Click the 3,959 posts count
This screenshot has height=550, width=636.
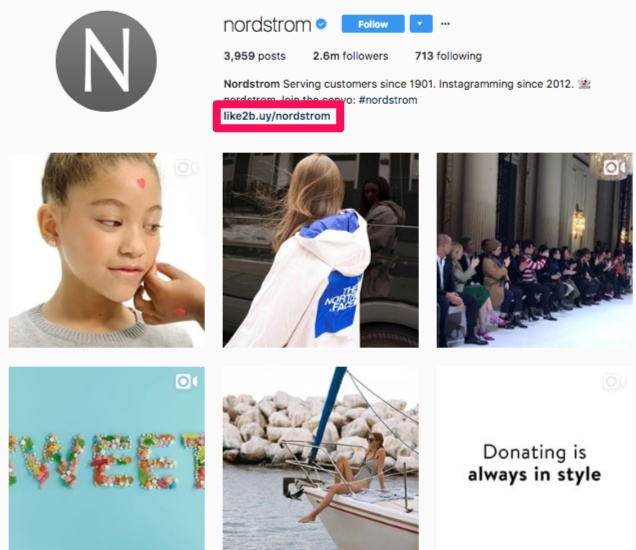254,56
